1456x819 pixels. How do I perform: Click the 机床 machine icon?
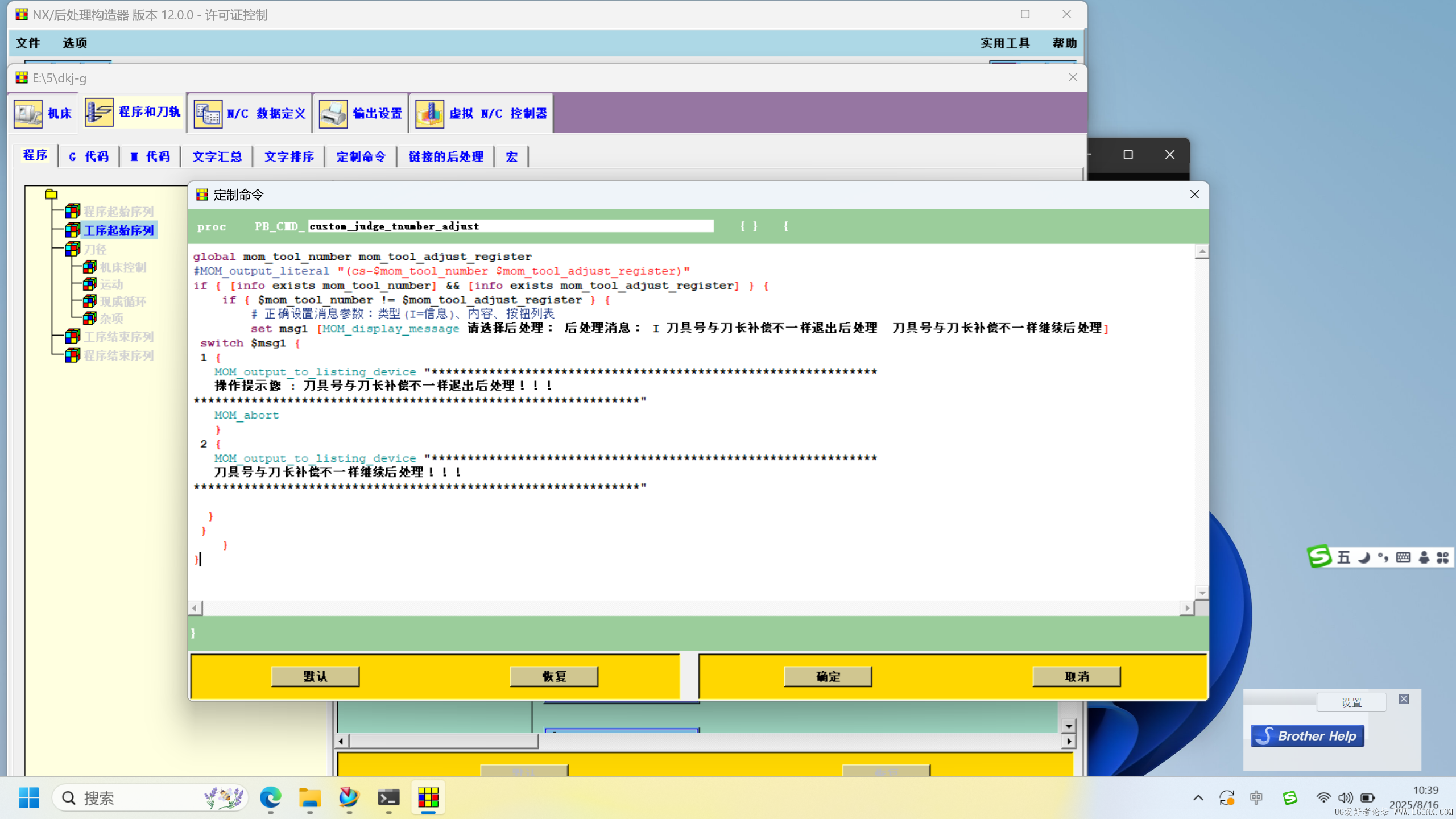click(x=28, y=113)
